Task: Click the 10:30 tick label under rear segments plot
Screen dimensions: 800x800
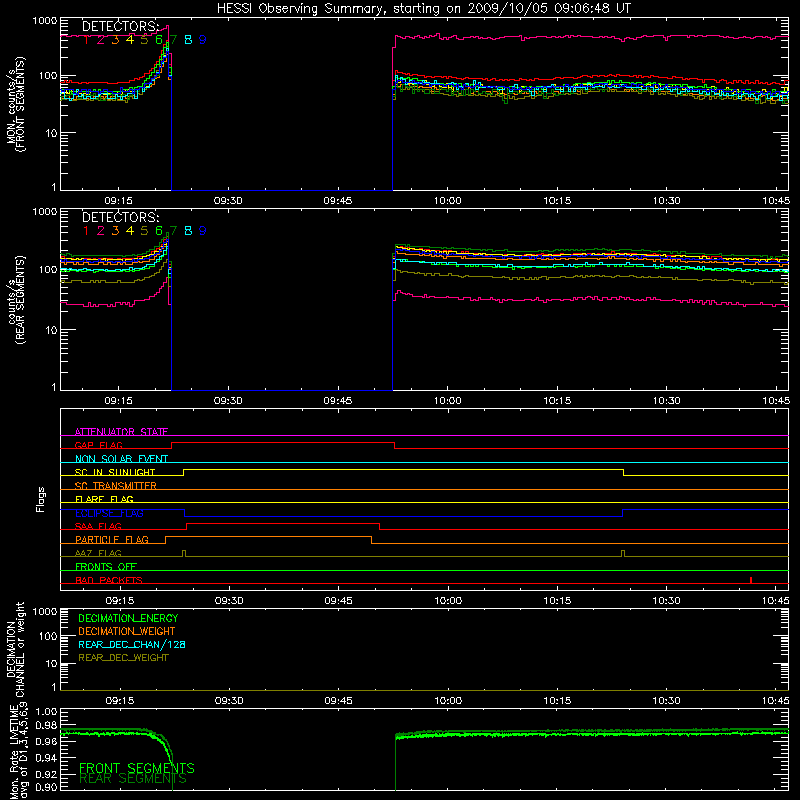Action: click(667, 401)
